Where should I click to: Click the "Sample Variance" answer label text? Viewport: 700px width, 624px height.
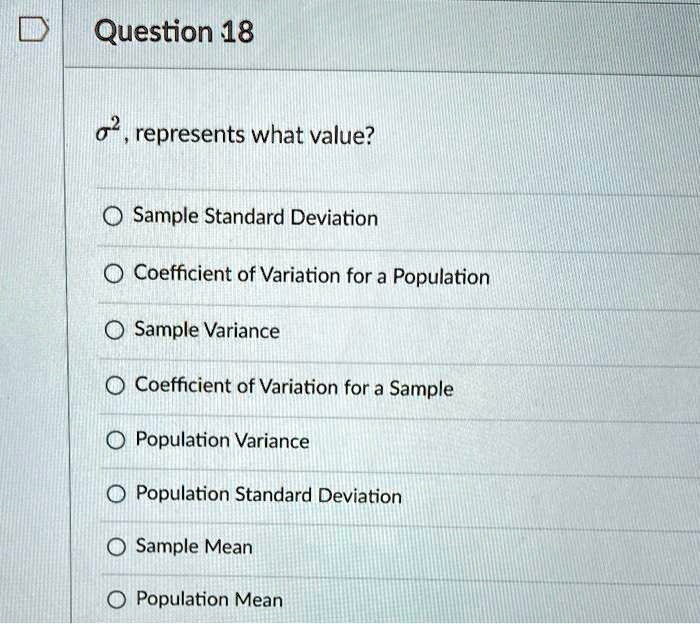pos(207,330)
